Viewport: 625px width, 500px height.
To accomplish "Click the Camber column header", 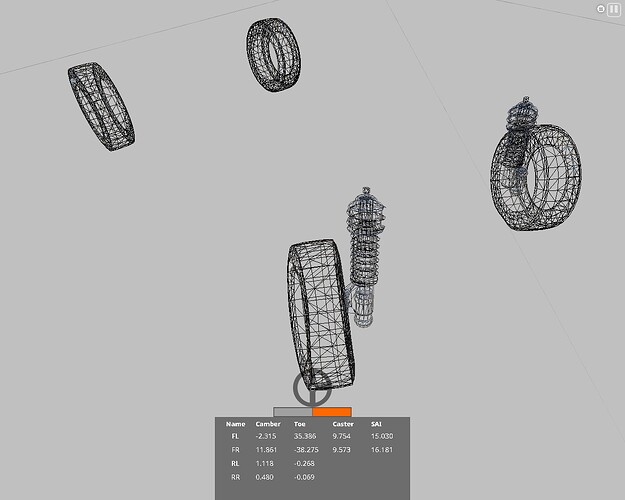I will pyautogui.click(x=268, y=424).
